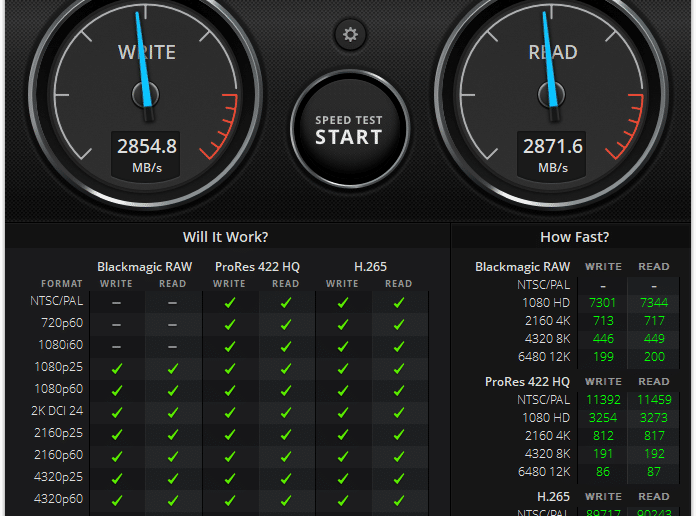The image size is (696, 516).
Task: Open settings with the gear icon
Action: (x=350, y=34)
